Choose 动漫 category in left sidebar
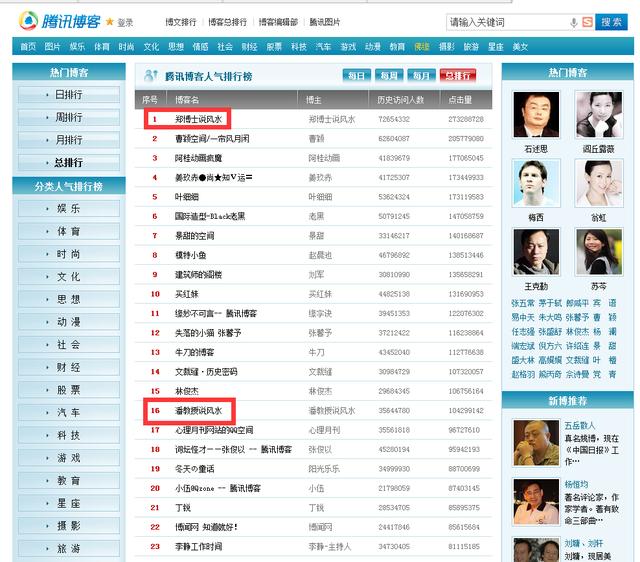640x562 pixels. click(69, 322)
